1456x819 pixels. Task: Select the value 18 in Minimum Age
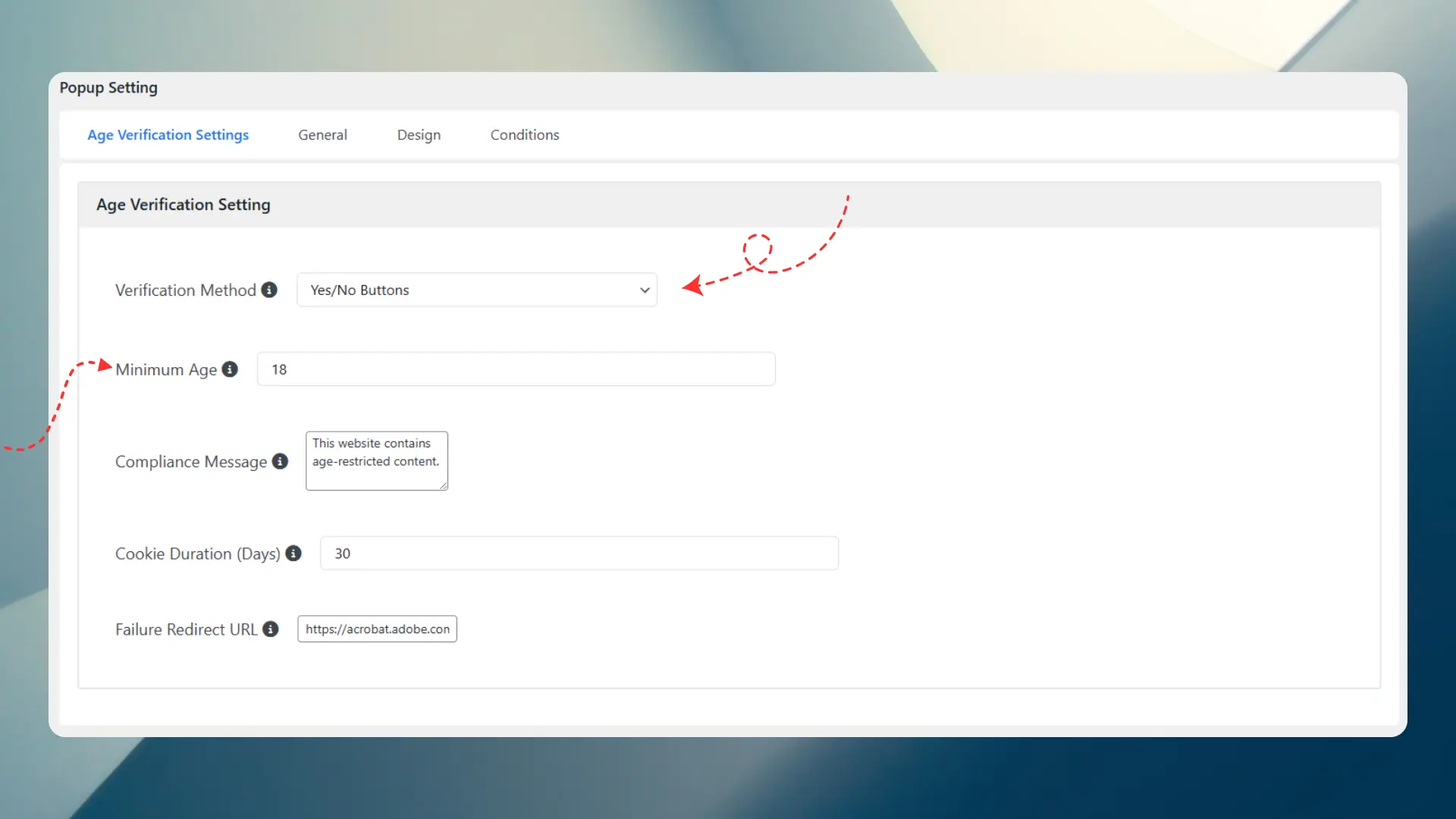[280, 369]
